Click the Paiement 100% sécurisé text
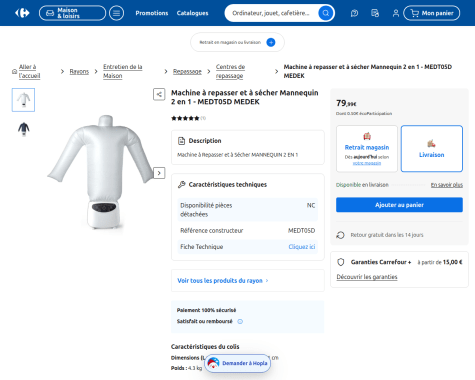This screenshot has width=475, height=380. tap(206, 310)
